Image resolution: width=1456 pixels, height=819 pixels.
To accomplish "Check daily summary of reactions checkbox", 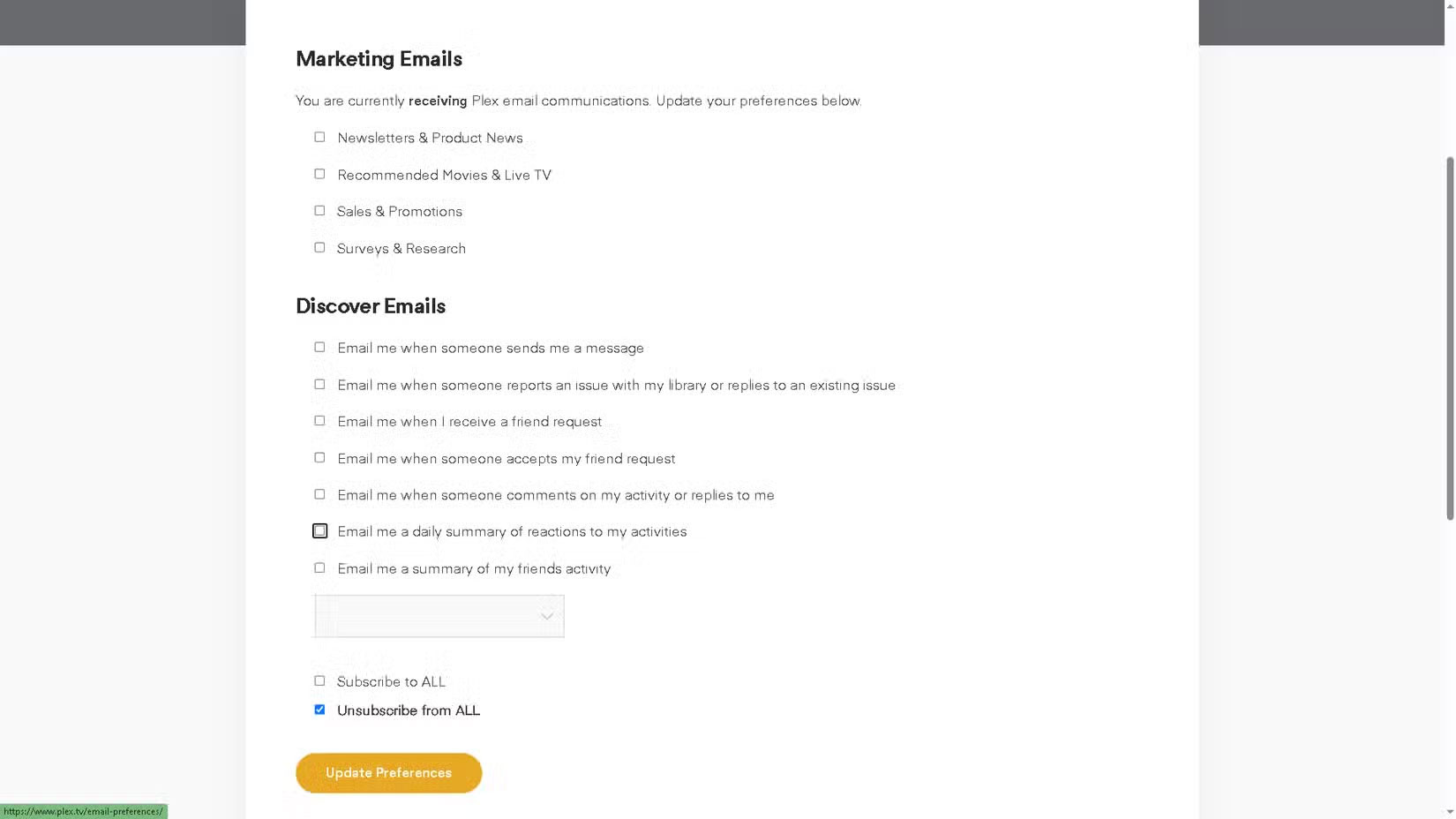I will 319,530.
